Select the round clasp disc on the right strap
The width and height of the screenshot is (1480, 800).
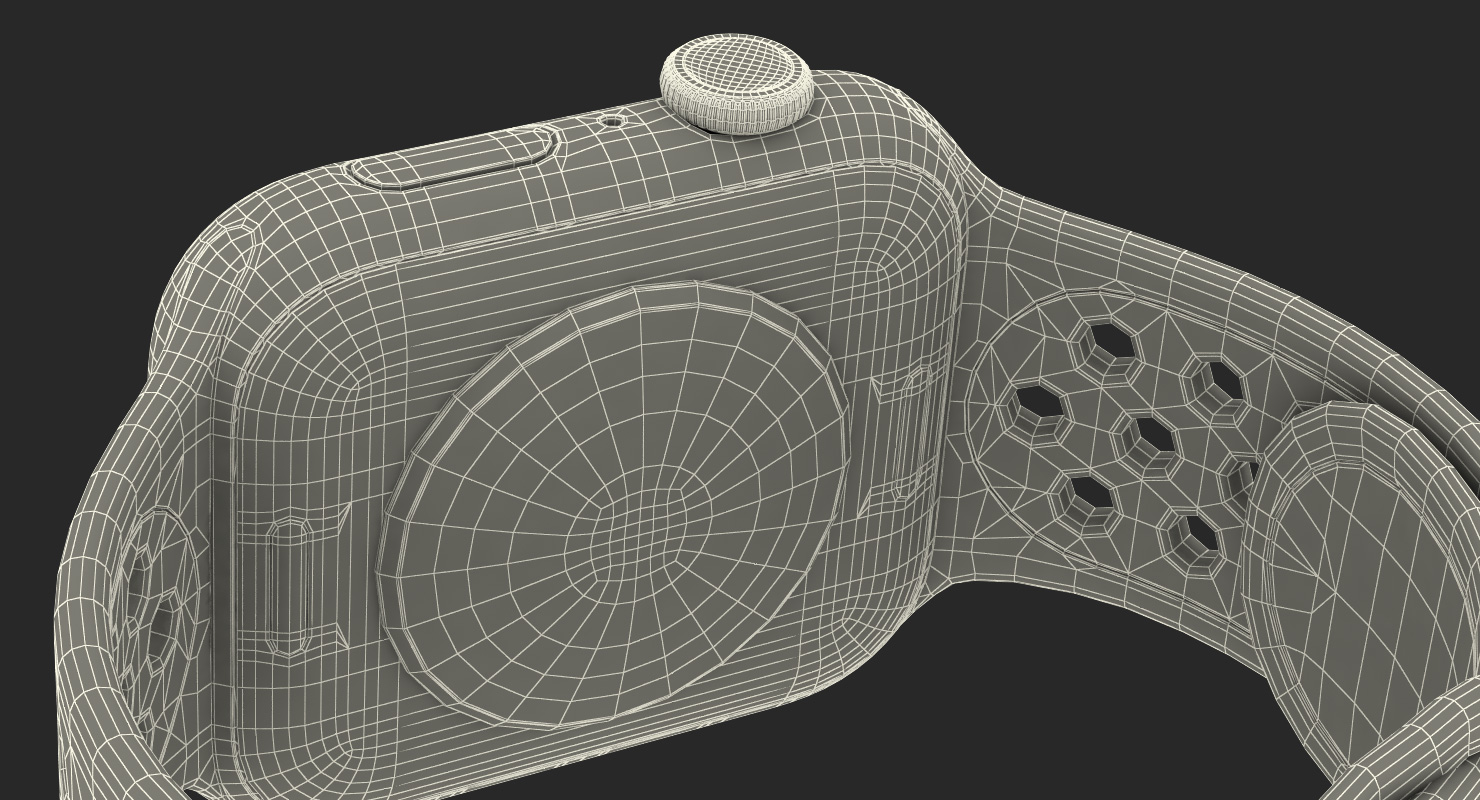pyautogui.click(x=1360, y=590)
